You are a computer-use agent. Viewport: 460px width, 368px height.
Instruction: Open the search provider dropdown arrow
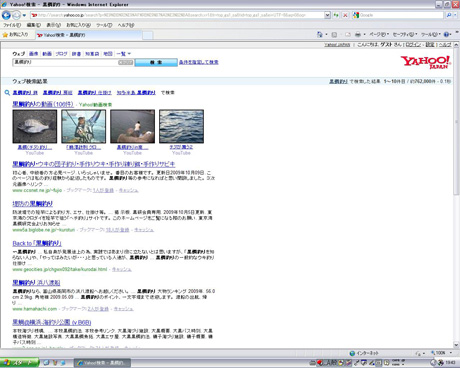point(455,15)
